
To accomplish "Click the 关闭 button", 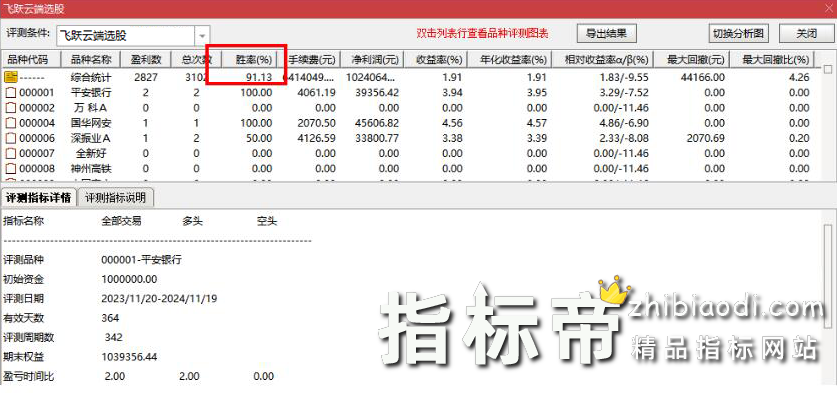I will pyautogui.click(x=806, y=33).
